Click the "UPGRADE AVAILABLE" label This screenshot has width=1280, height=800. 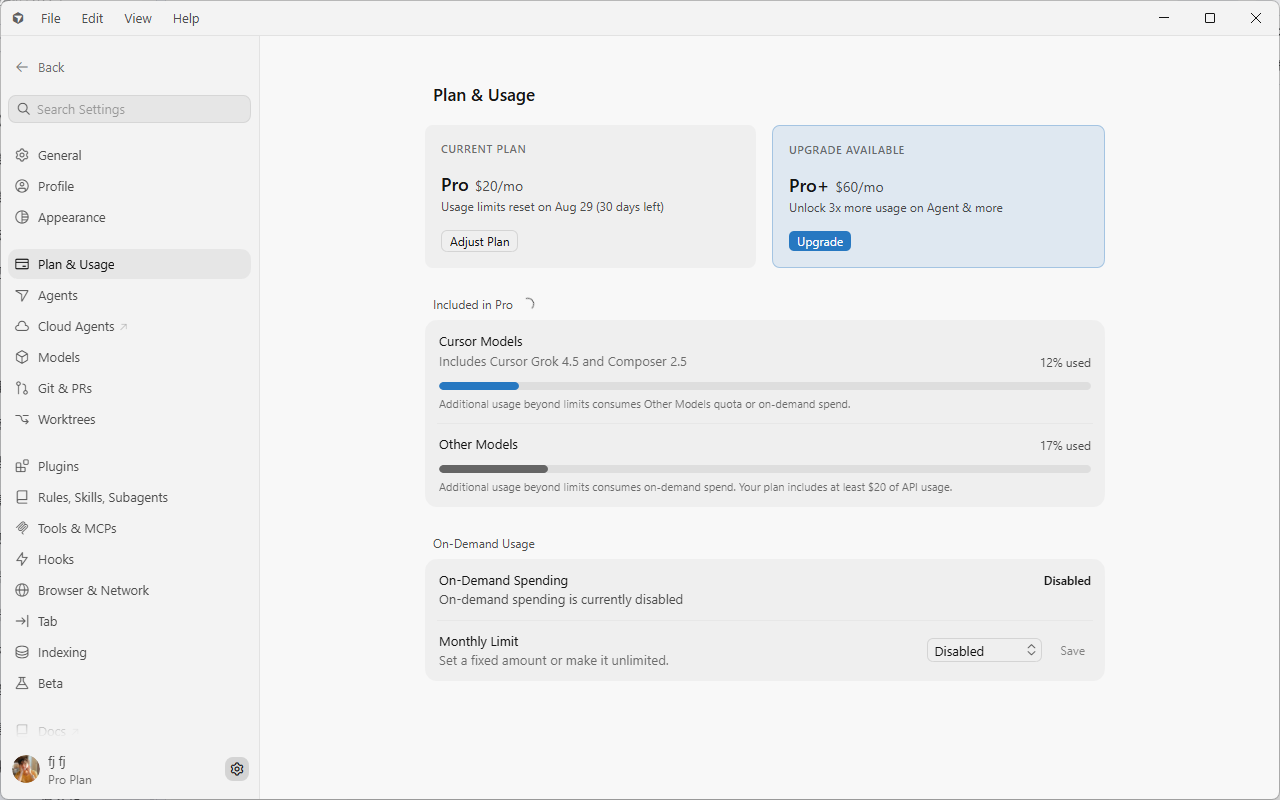tap(847, 150)
